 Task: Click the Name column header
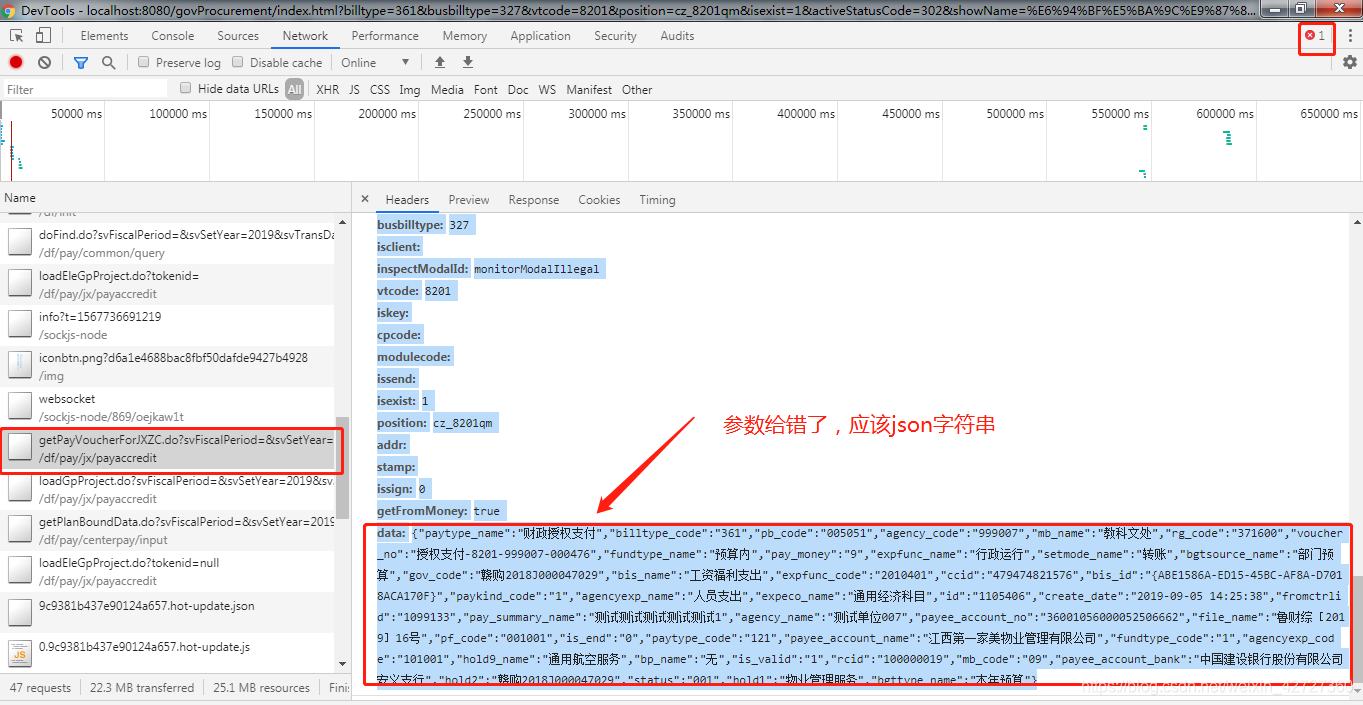point(175,198)
